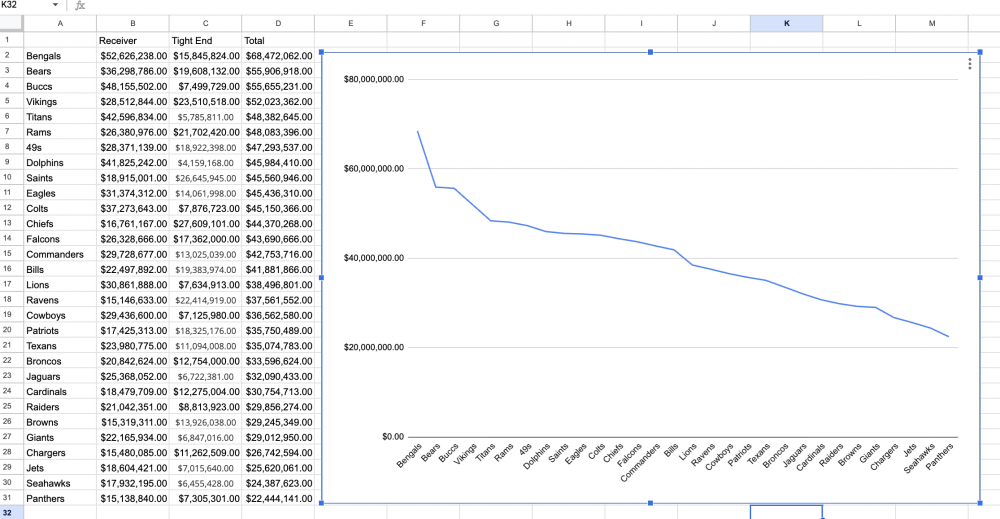Click the chart's left-middle resize handle

[321, 277]
